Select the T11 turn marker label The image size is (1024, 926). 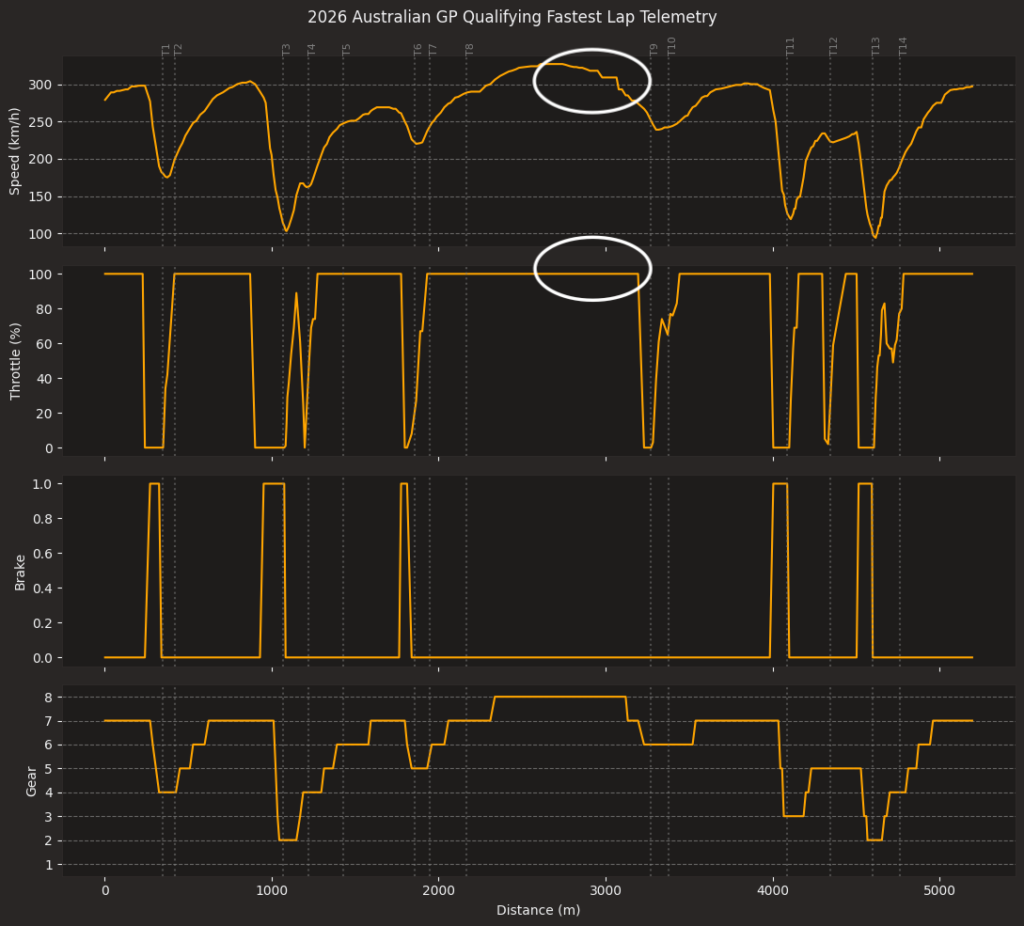point(790,46)
